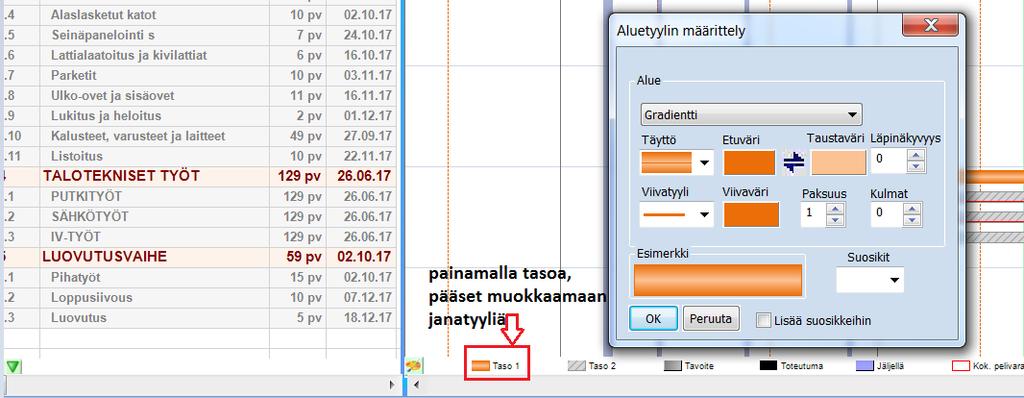
Task: Close the Aluetyylin määrittely dialog
Action: (930, 25)
